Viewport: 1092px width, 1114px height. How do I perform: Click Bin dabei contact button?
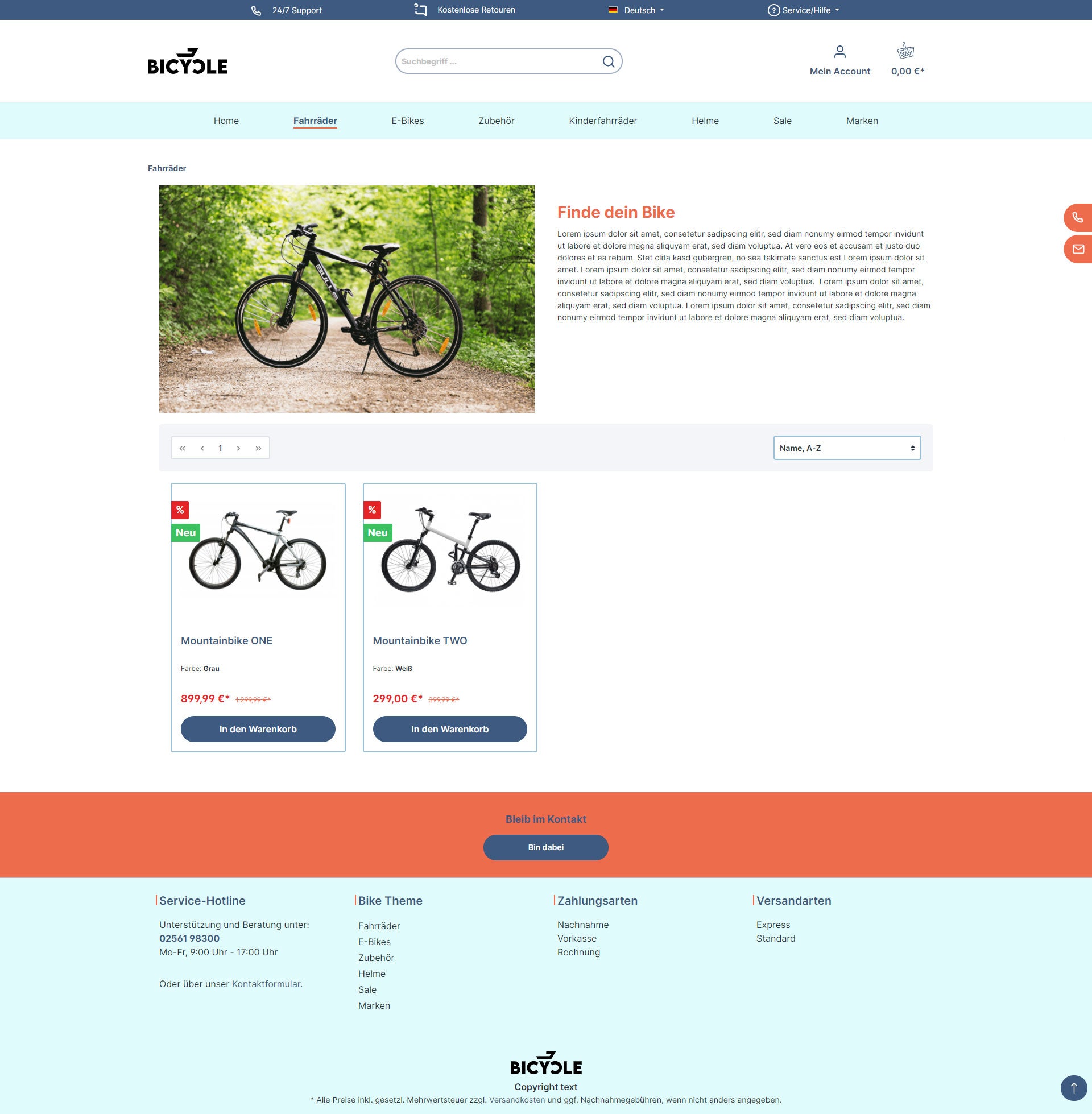pyautogui.click(x=546, y=847)
